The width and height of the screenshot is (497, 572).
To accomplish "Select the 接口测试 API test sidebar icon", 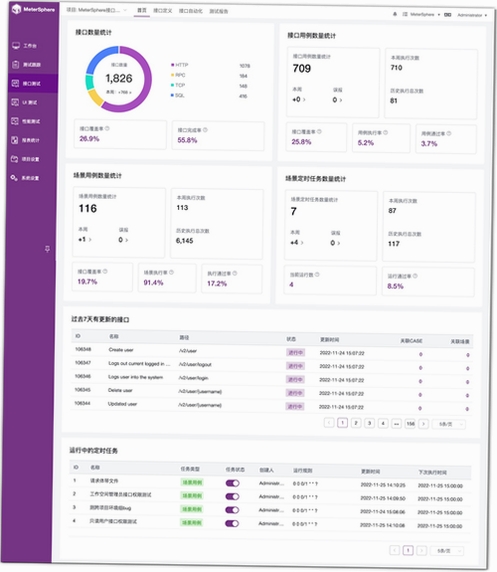I will (15, 84).
